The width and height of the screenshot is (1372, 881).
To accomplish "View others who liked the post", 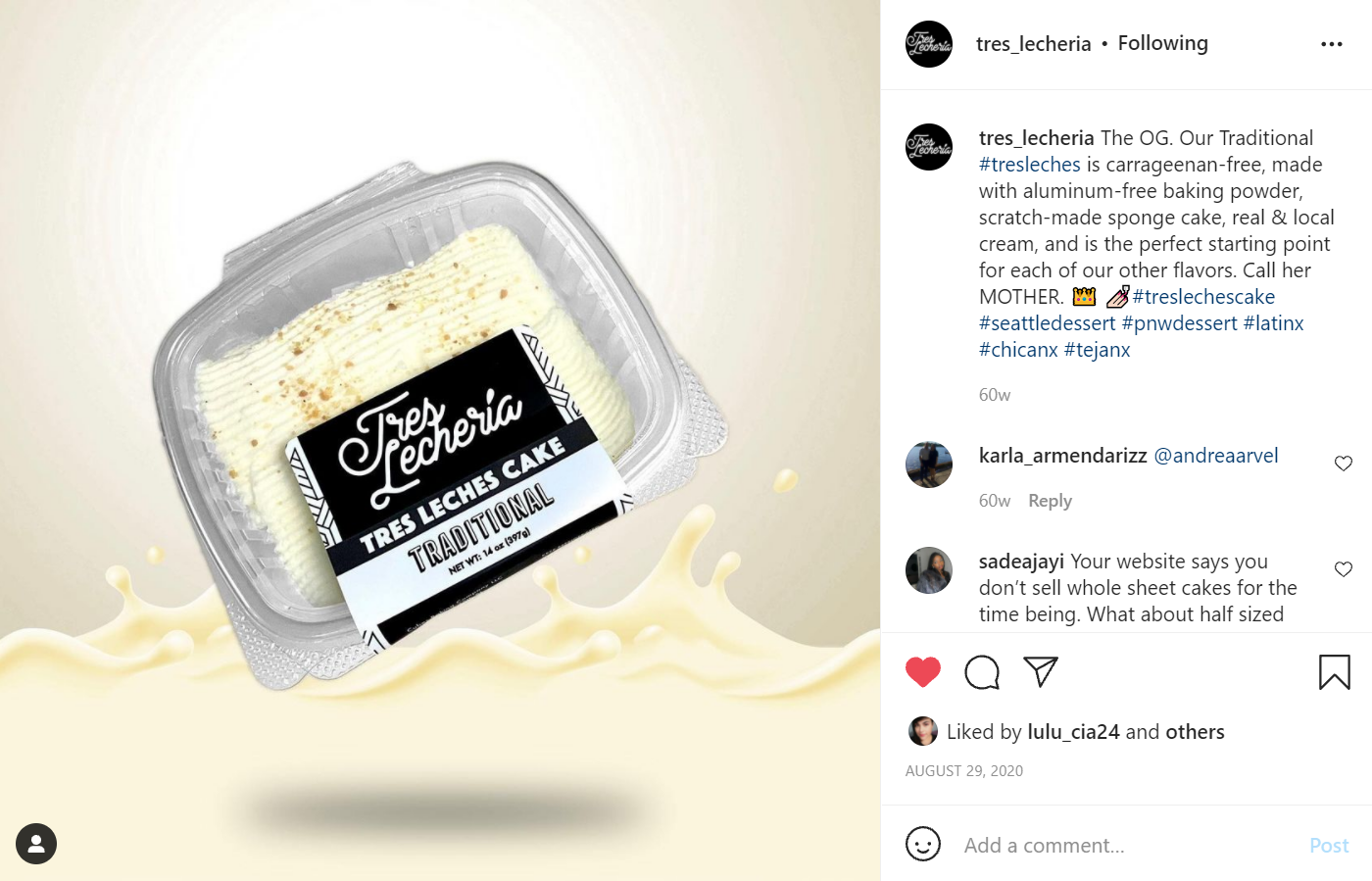I will [x=1196, y=732].
